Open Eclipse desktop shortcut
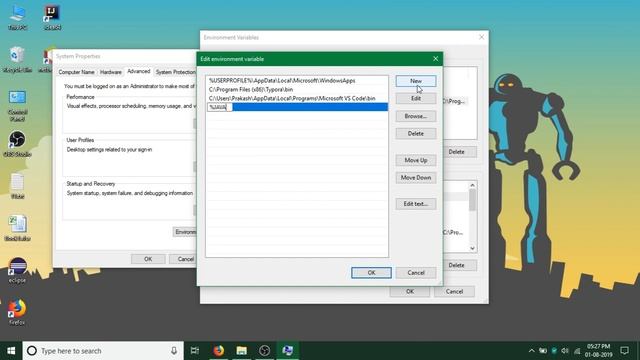This screenshot has height=360, width=640. coord(17,270)
